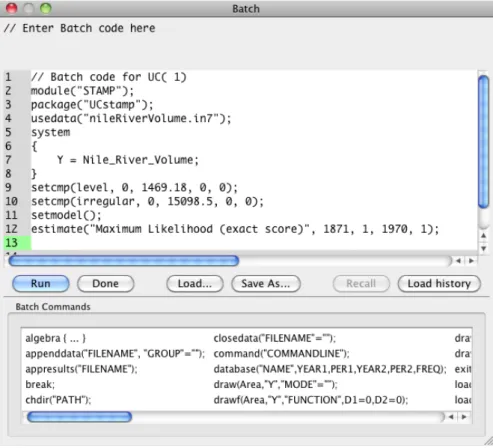
Task: Select the draw(Area,"Y","MODE"="") command
Action: [x=275, y=384]
